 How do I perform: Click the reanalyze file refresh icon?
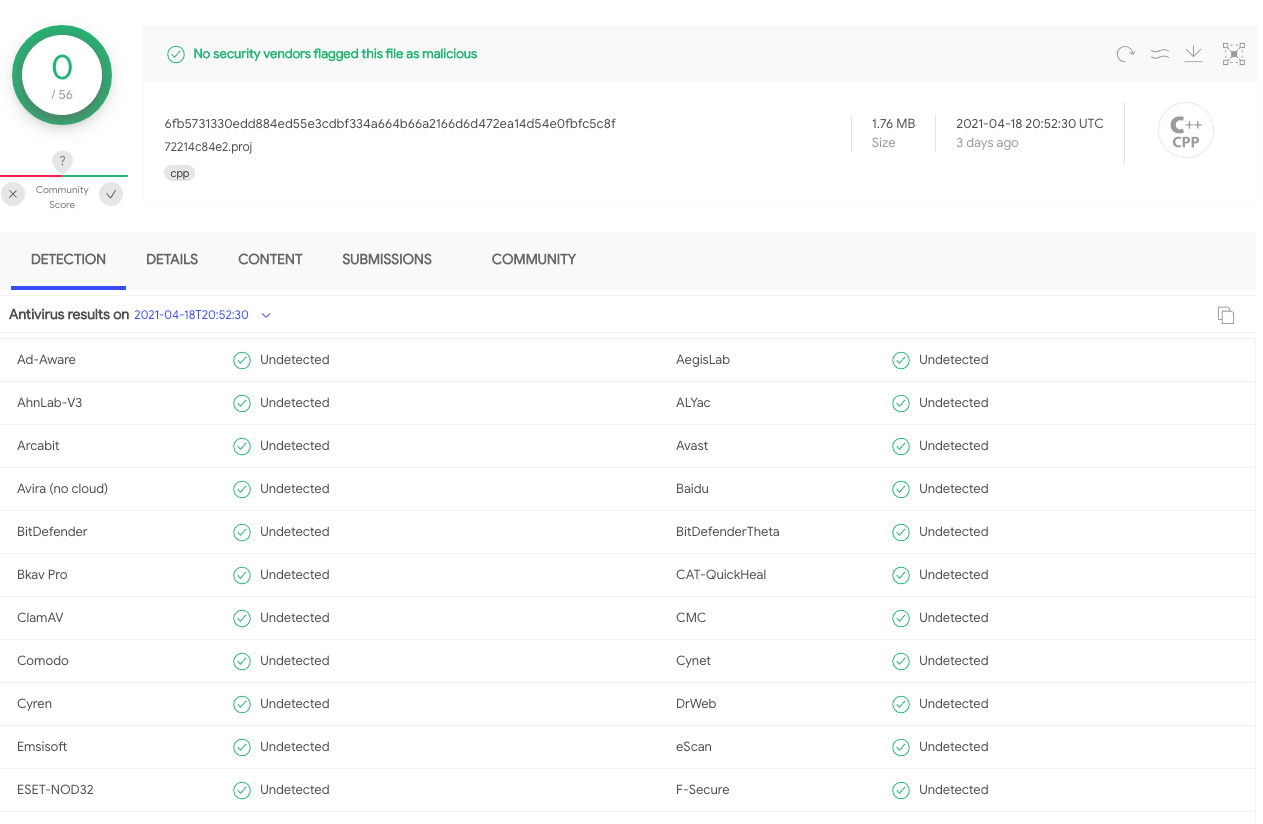(x=1126, y=54)
